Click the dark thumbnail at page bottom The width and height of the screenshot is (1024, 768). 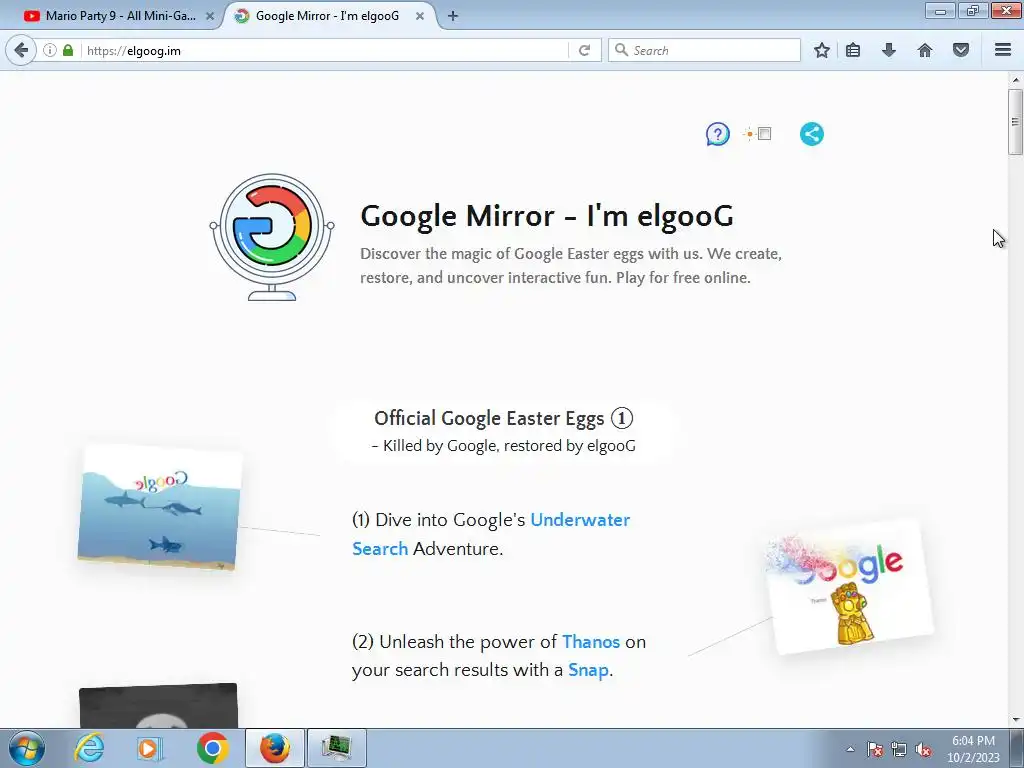click(x=158, y=706)
